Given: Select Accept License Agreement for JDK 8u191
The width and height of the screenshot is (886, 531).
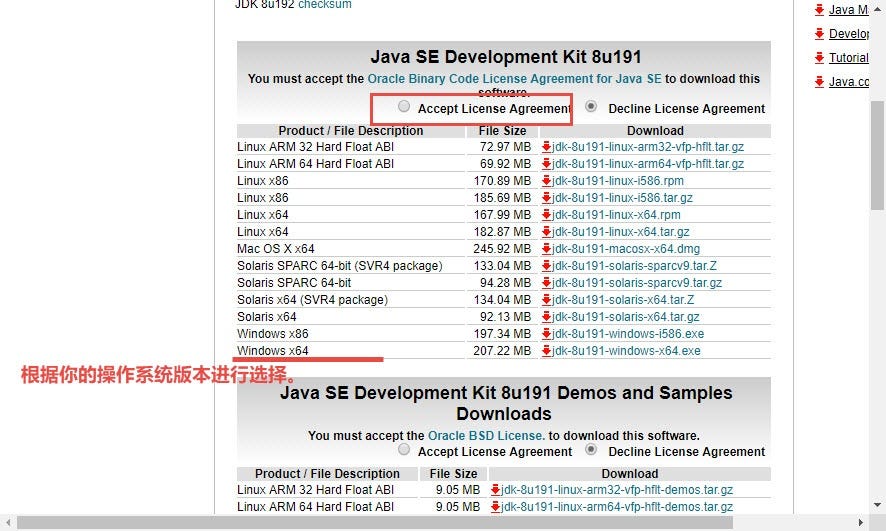Looking at the screenshot, I should [403, 106].
